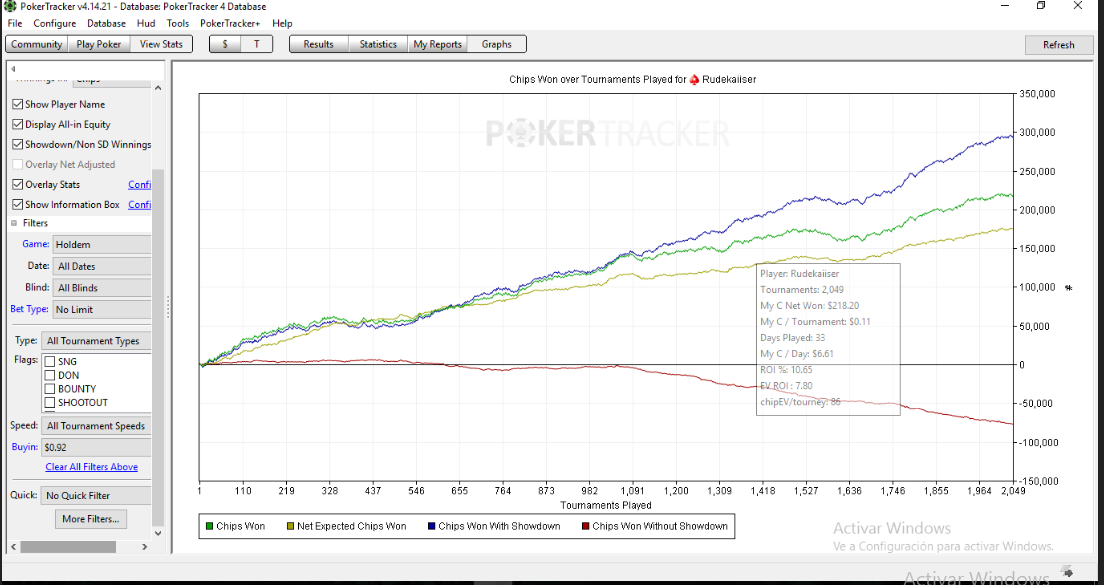Image resolution: width=1104 pixels, height=585 pixels.
Task: Open the No Quick Filter dropdown
Action: tap(96, 496)
